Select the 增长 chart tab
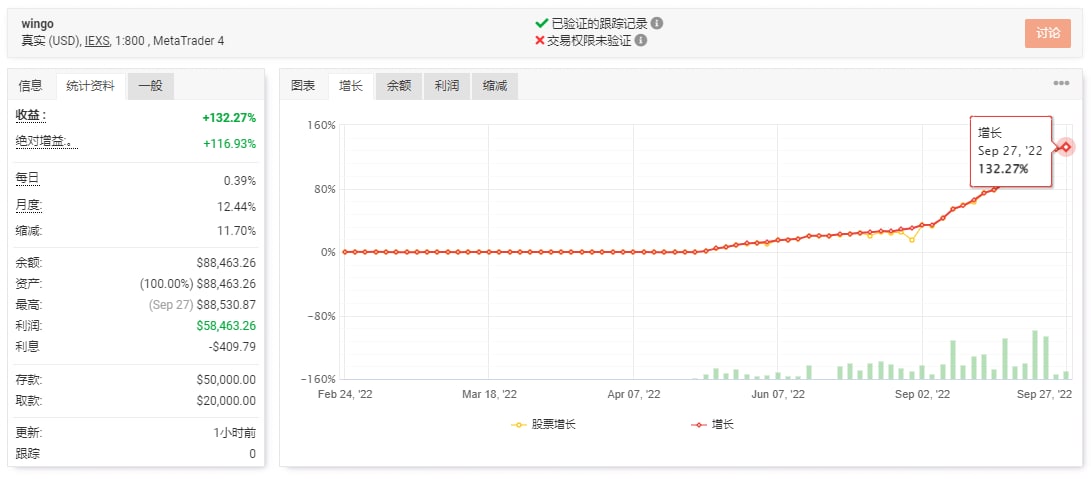1091x479 pixels. click(351, 86)
